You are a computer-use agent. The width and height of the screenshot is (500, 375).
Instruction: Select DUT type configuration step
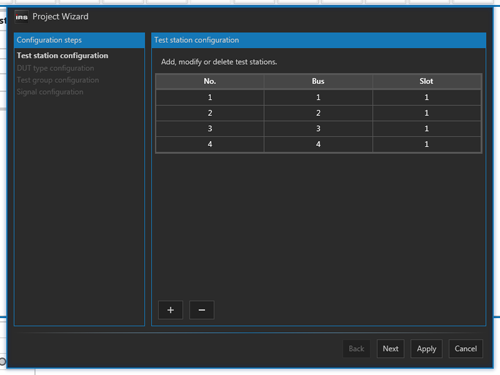pyautogui.click(x=55, y=68)
